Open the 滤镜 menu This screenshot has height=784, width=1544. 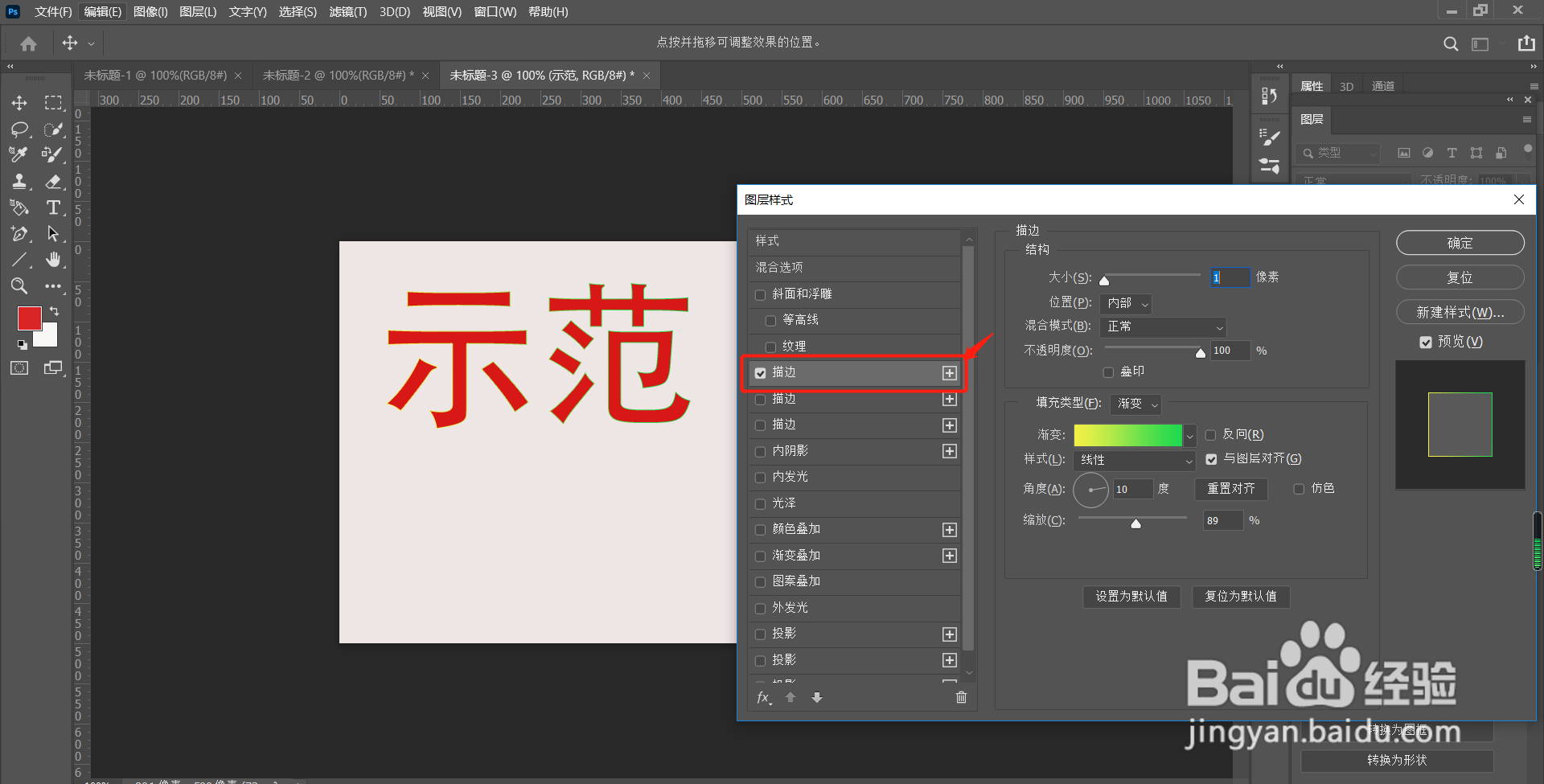tap(347, 11)
